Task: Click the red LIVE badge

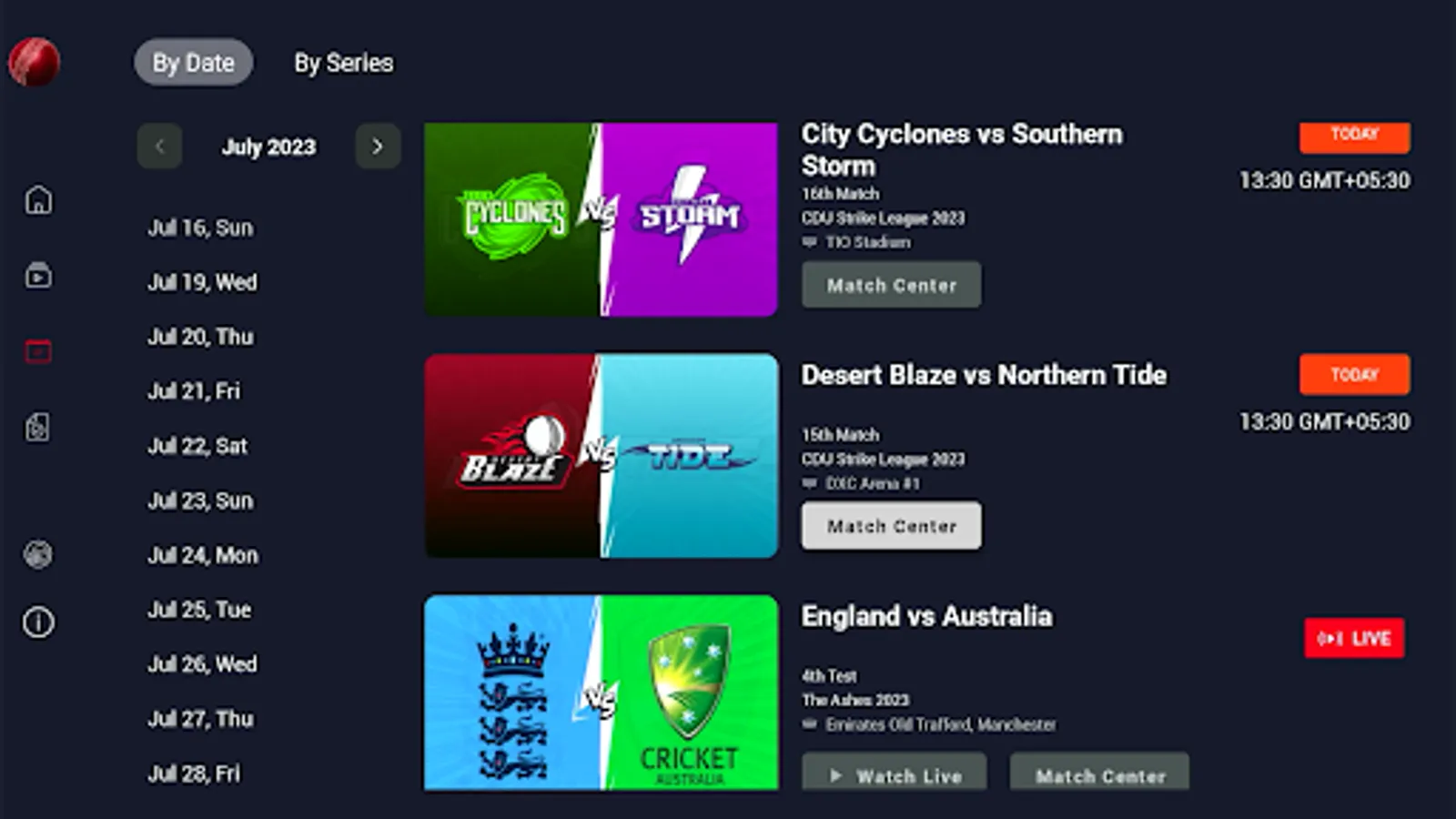Action: [x=1354, y=638]
